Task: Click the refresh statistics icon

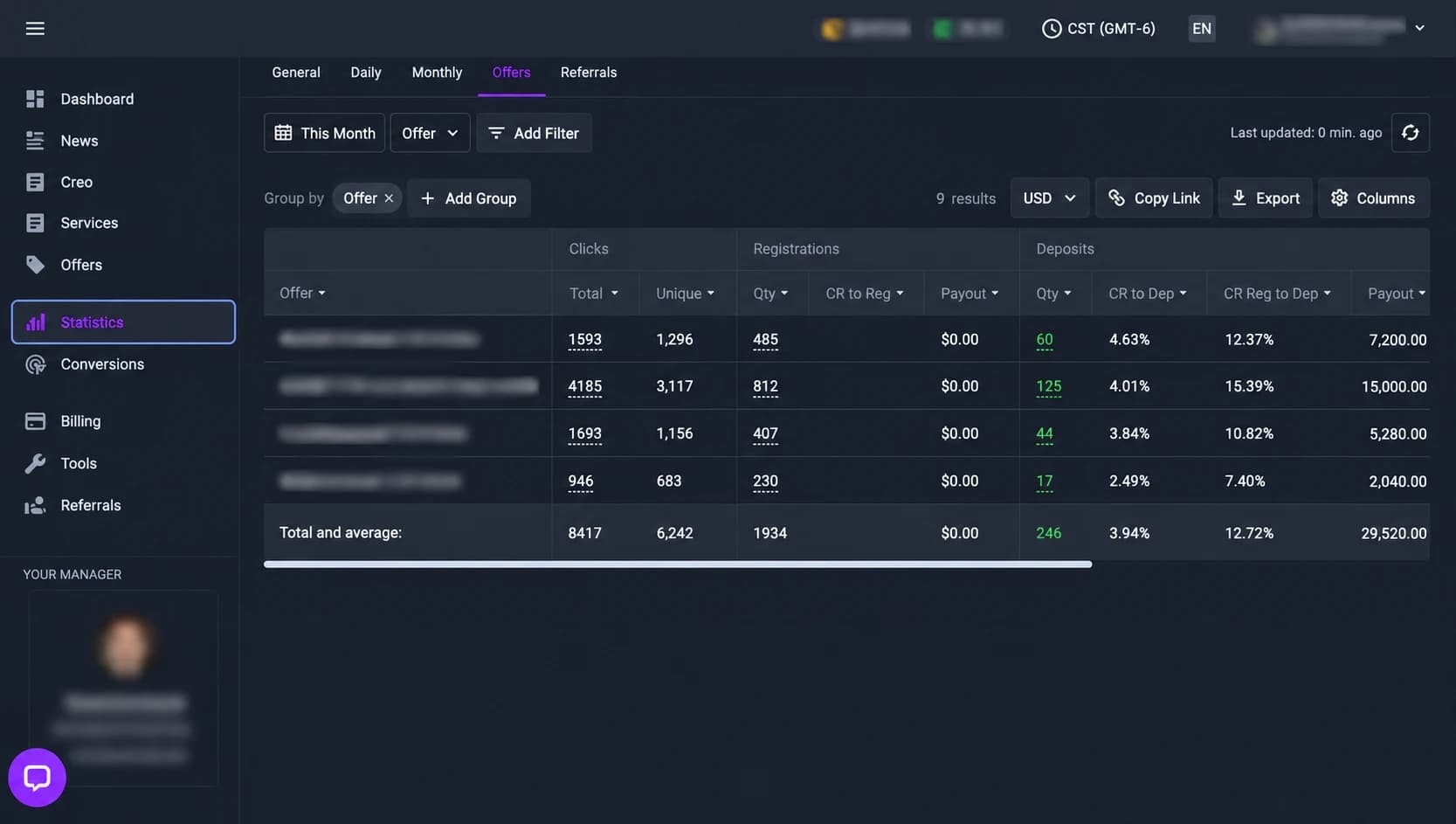Action: click(x=1410, y=133)
